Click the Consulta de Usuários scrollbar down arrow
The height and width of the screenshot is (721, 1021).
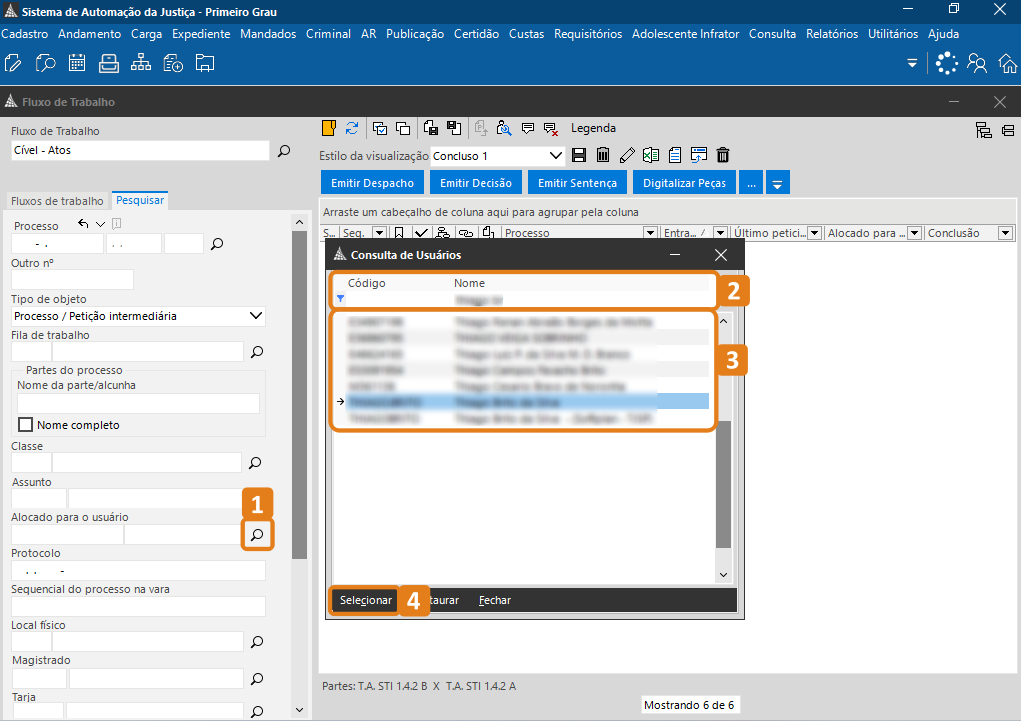pyautogui.click(x=723, y=574)
